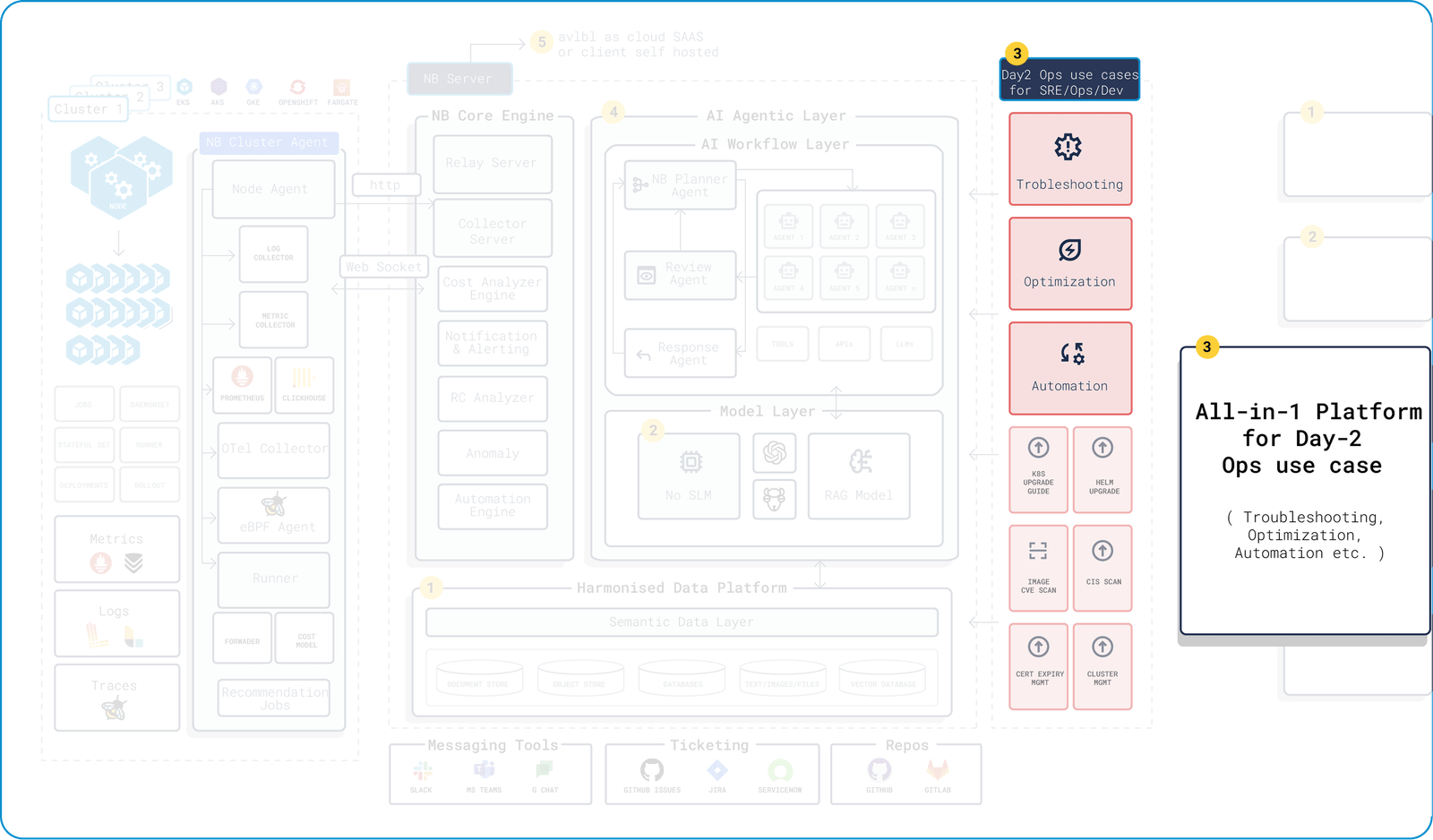Click the G Chat icon
This screenshot has height=840, width=1433.
pyautogui.click(x=544, y=769)
